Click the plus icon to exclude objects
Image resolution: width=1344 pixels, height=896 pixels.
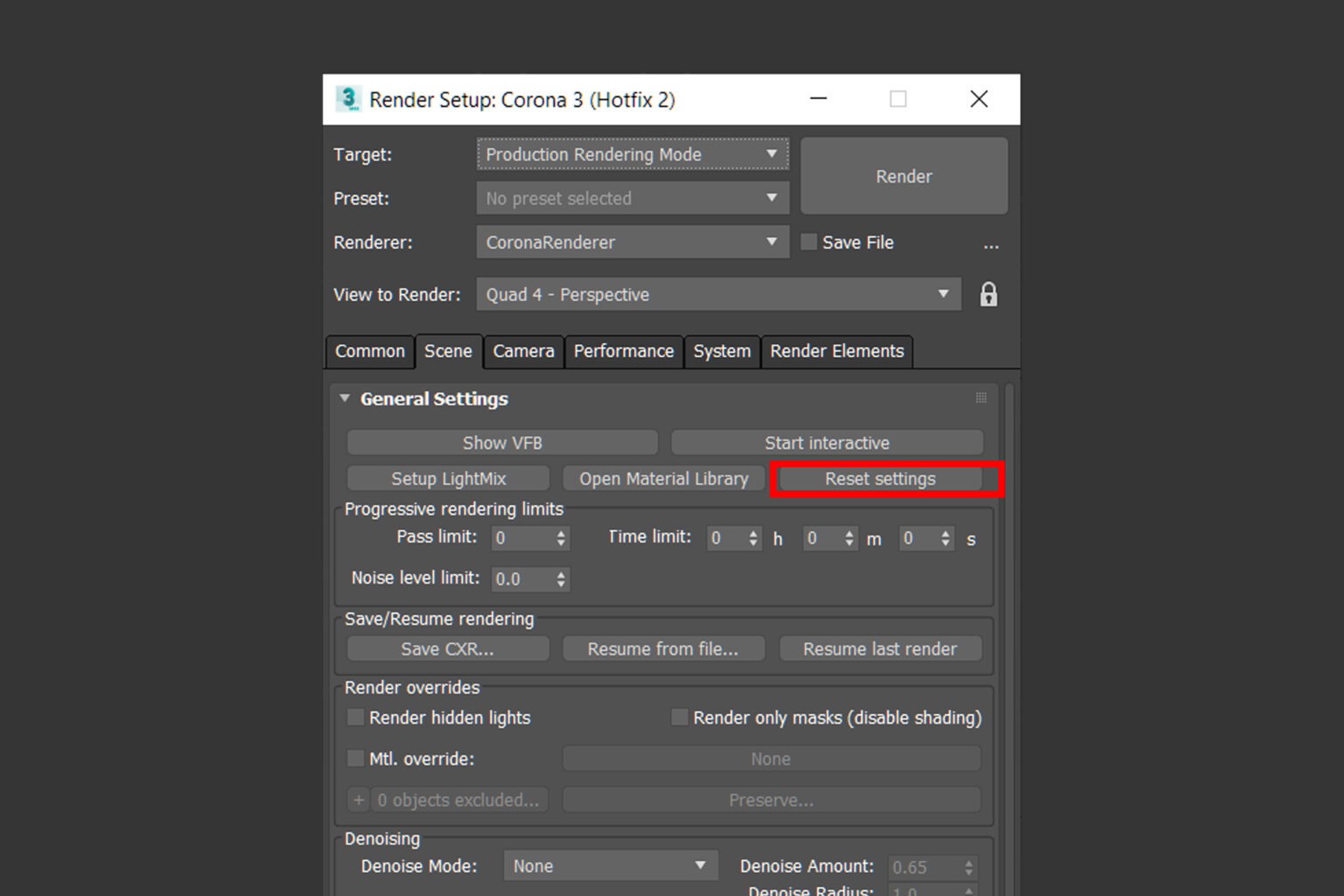pos(358,799)
